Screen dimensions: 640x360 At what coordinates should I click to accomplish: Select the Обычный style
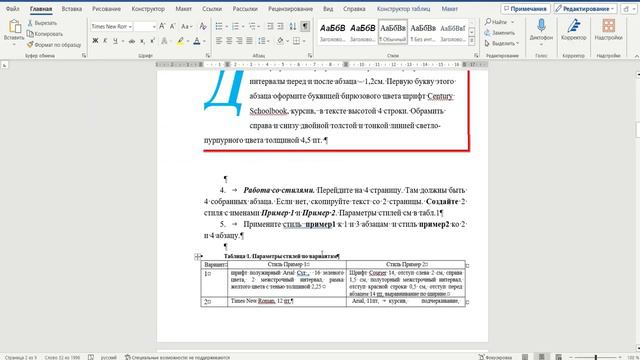pos(393,32)
